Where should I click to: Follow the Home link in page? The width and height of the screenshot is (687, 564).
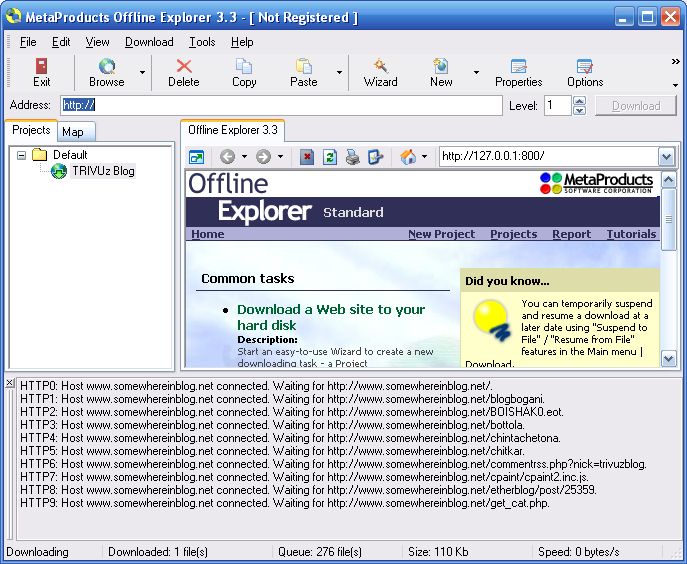coord(208,234)
